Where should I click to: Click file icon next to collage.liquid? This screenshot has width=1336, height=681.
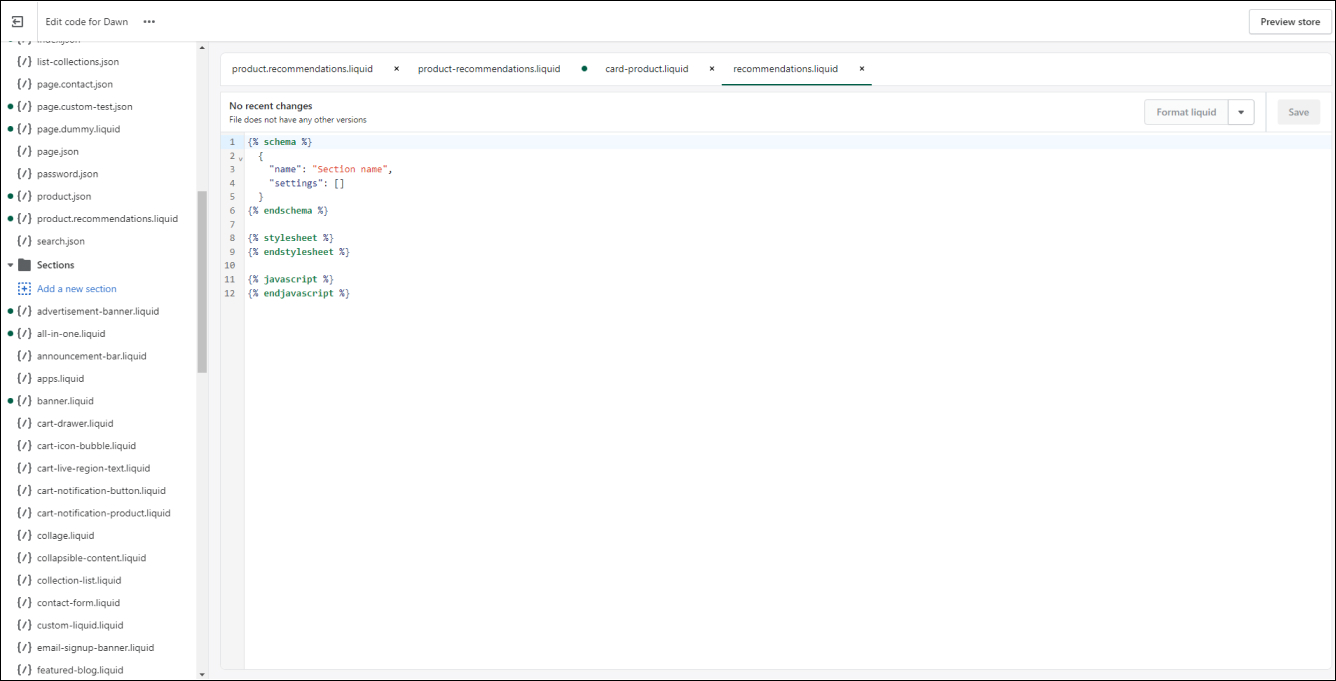coord(24,536)
